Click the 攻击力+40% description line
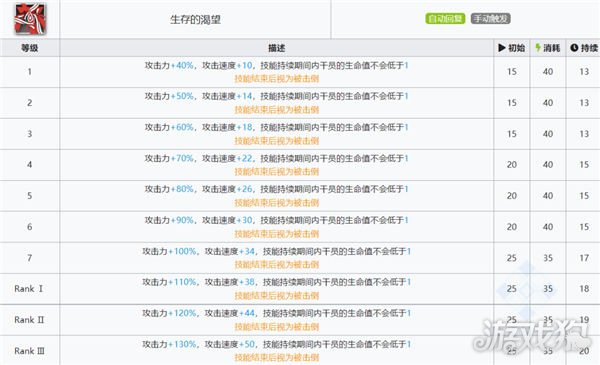 click(x=276, y=65)
